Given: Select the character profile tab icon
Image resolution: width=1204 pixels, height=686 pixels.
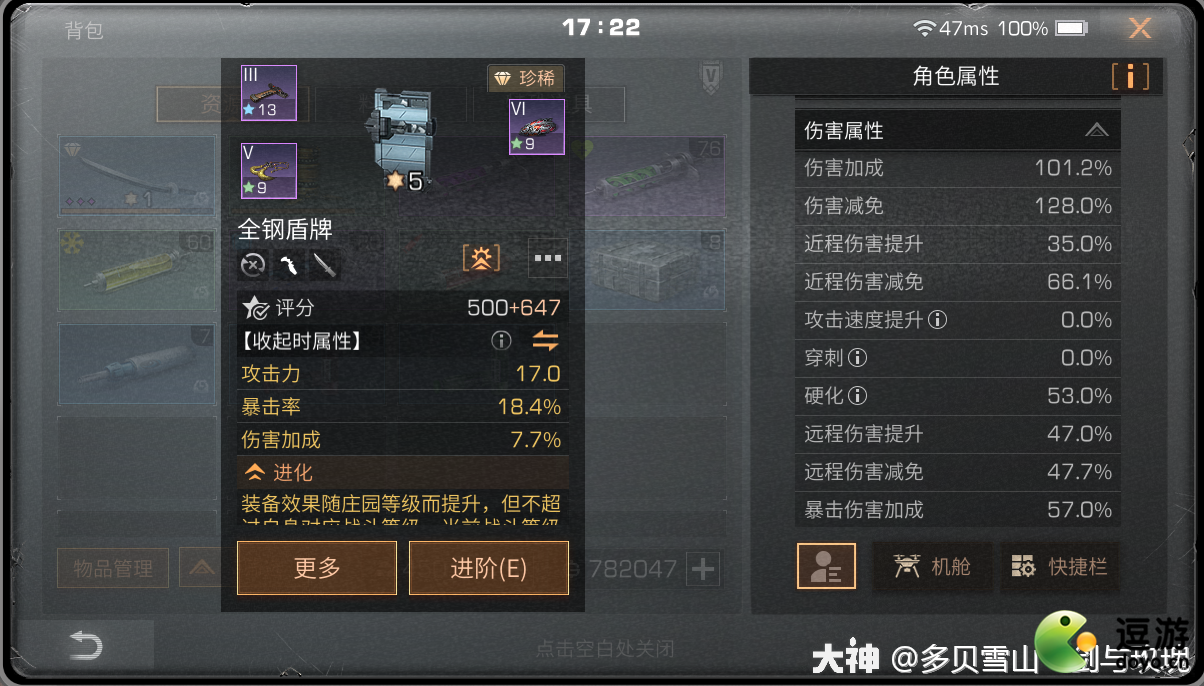Looking at the screenshot, I should click(x=826, y=567).
